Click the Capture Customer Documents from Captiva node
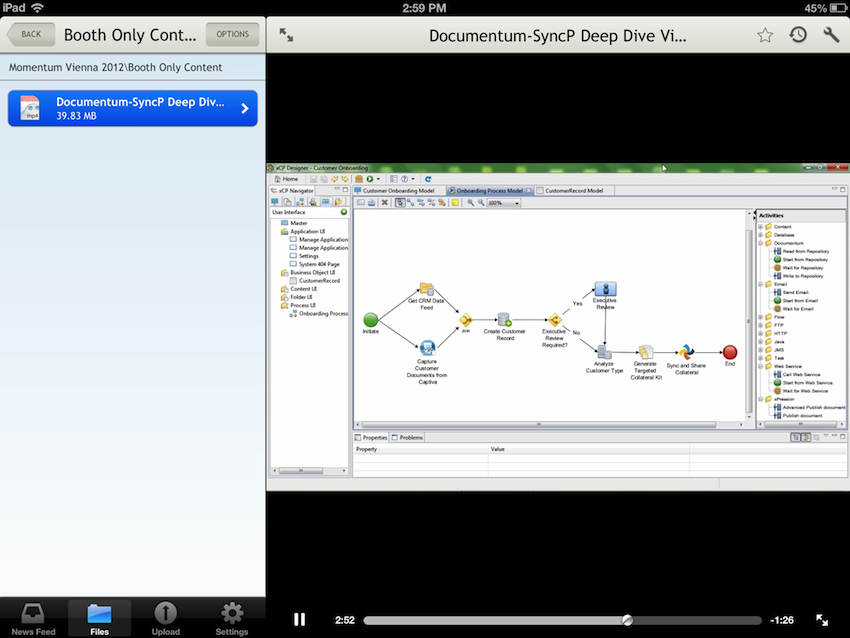This screenshot has width=850, height=638. pos(427,347)
